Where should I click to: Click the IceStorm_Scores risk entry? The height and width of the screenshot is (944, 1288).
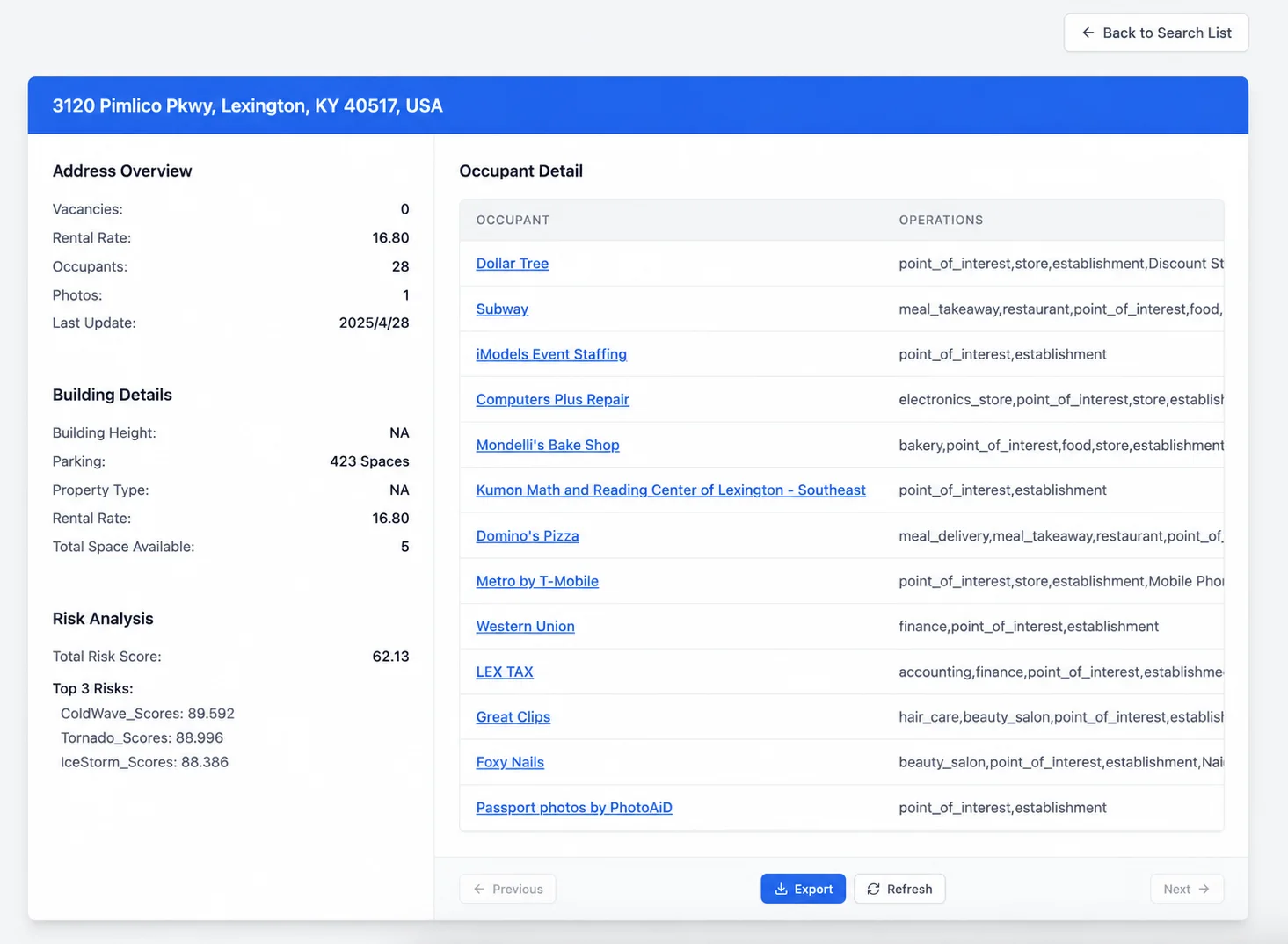coord(144,762)
